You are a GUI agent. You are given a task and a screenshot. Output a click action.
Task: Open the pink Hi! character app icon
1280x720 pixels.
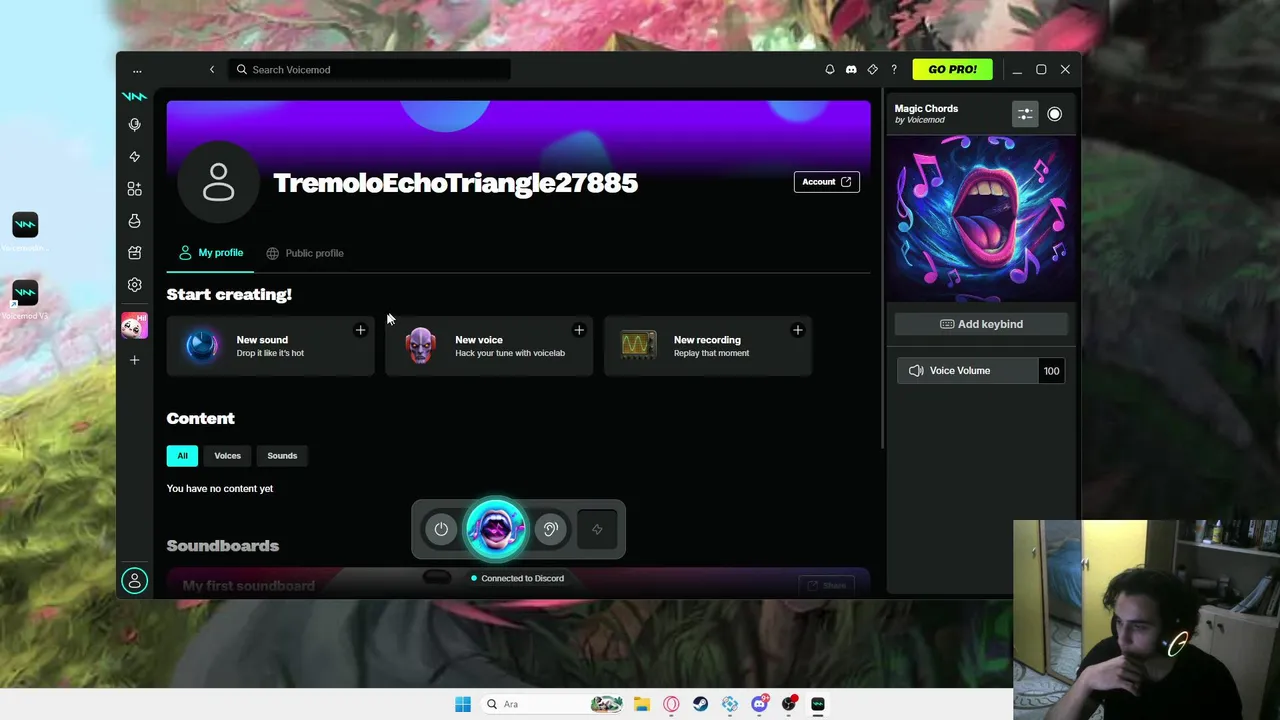pyautogui.click(x=134, y=325)
